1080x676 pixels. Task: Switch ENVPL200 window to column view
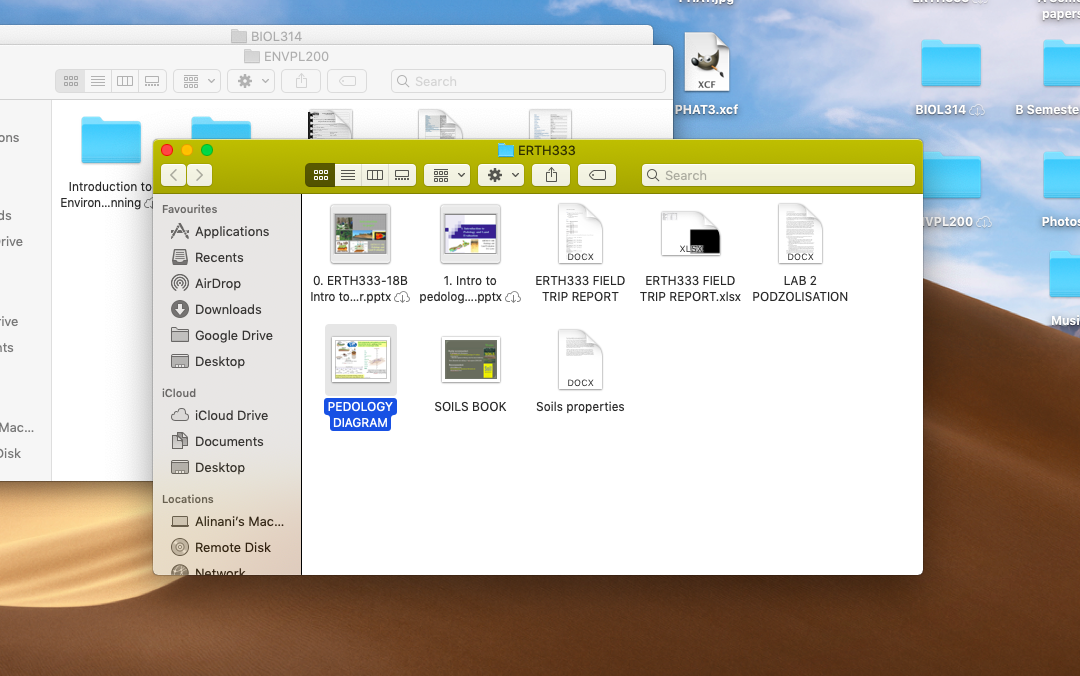point(125,81)
